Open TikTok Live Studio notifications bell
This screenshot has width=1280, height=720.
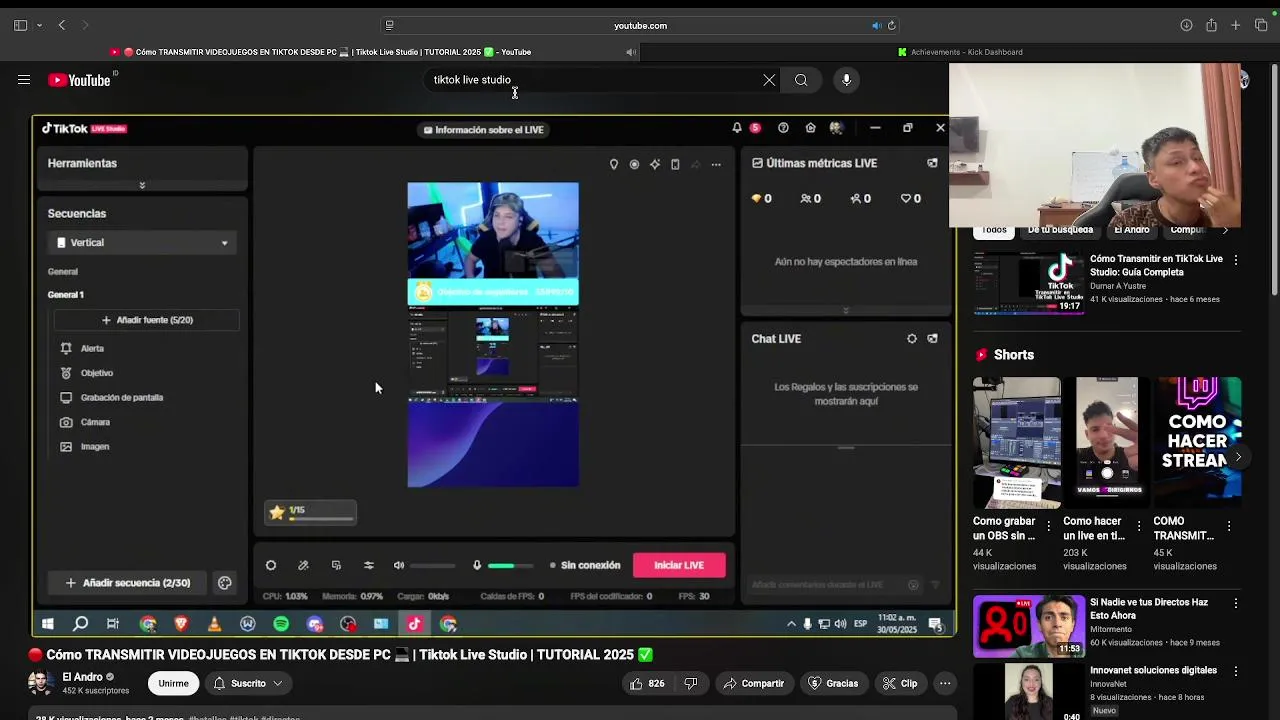[x=737, y=128]
